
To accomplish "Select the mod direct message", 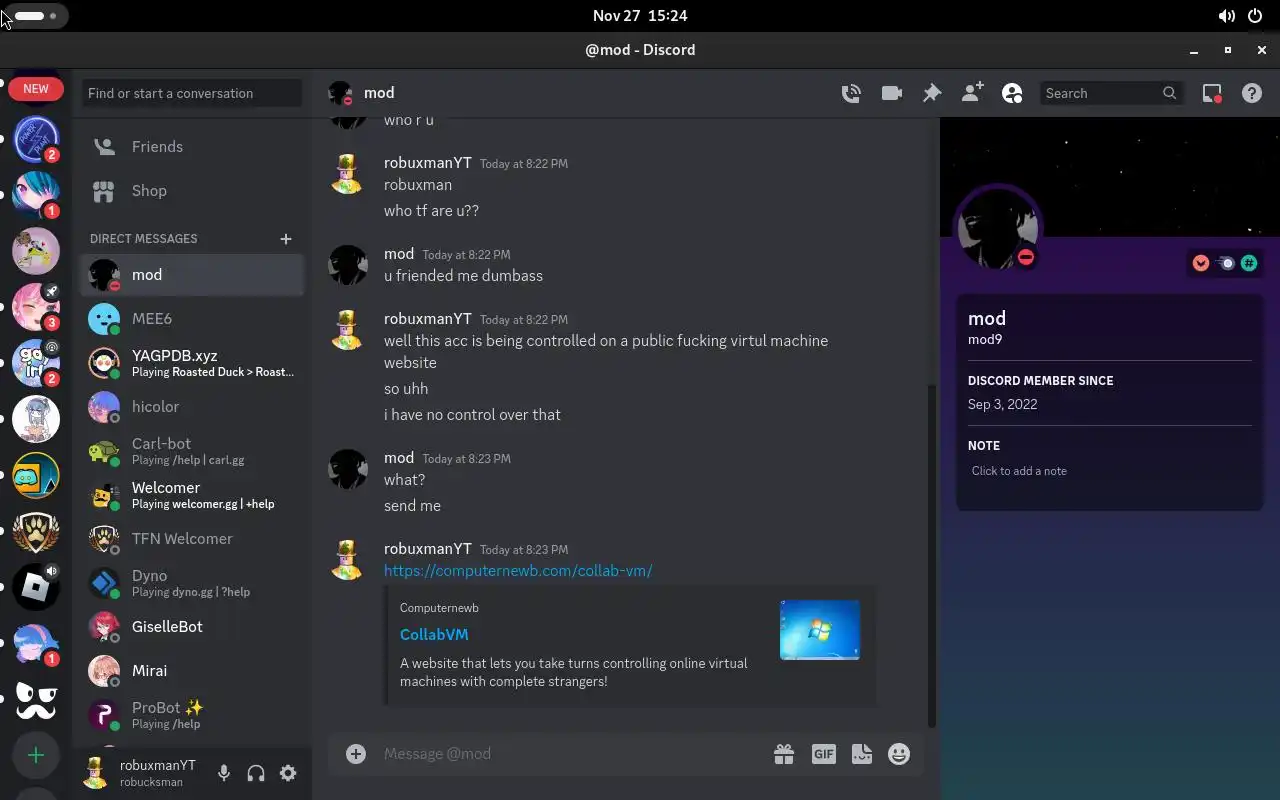I will coord(192,274).
